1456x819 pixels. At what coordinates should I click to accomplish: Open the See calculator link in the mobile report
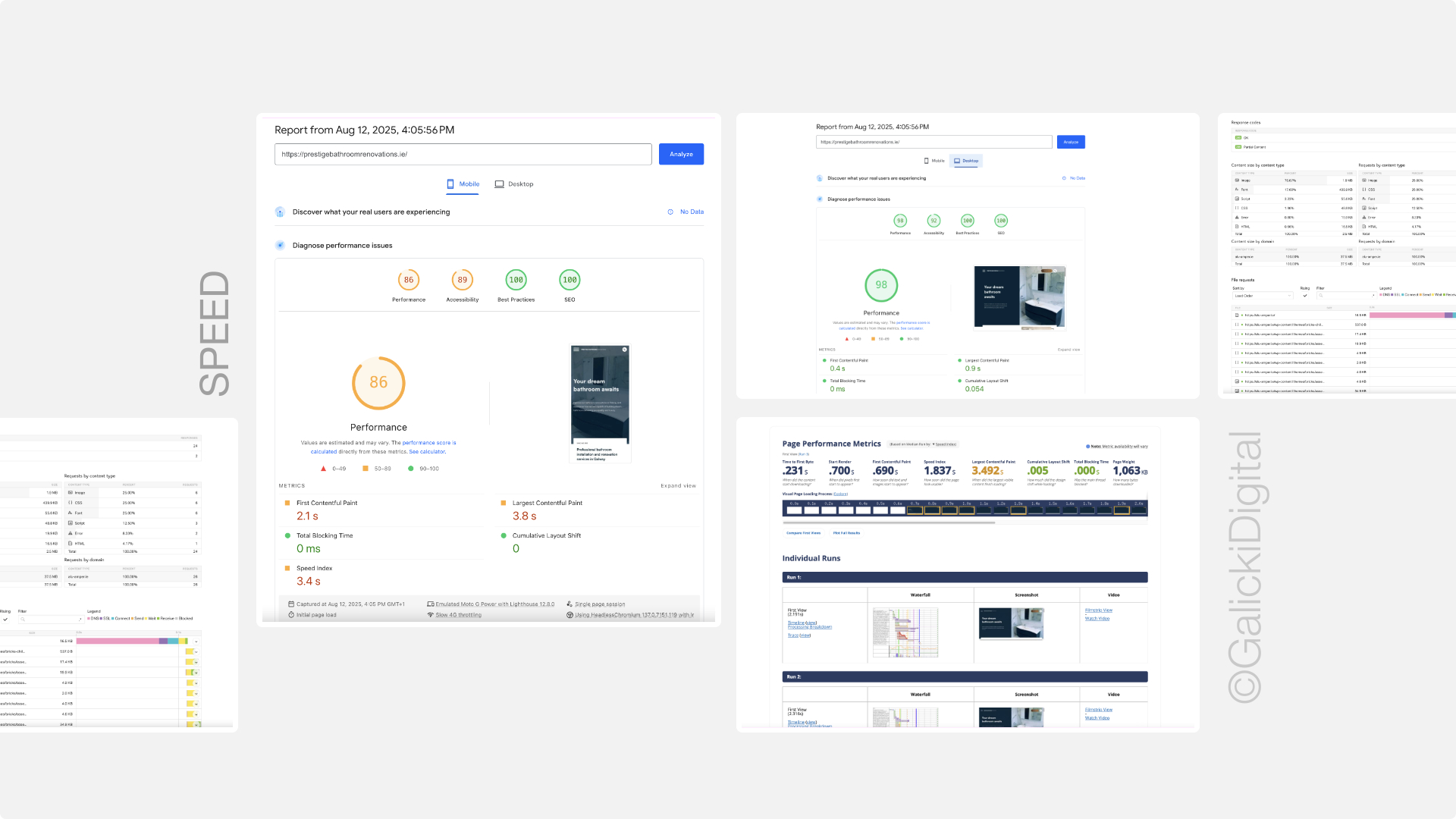point(428,452)
